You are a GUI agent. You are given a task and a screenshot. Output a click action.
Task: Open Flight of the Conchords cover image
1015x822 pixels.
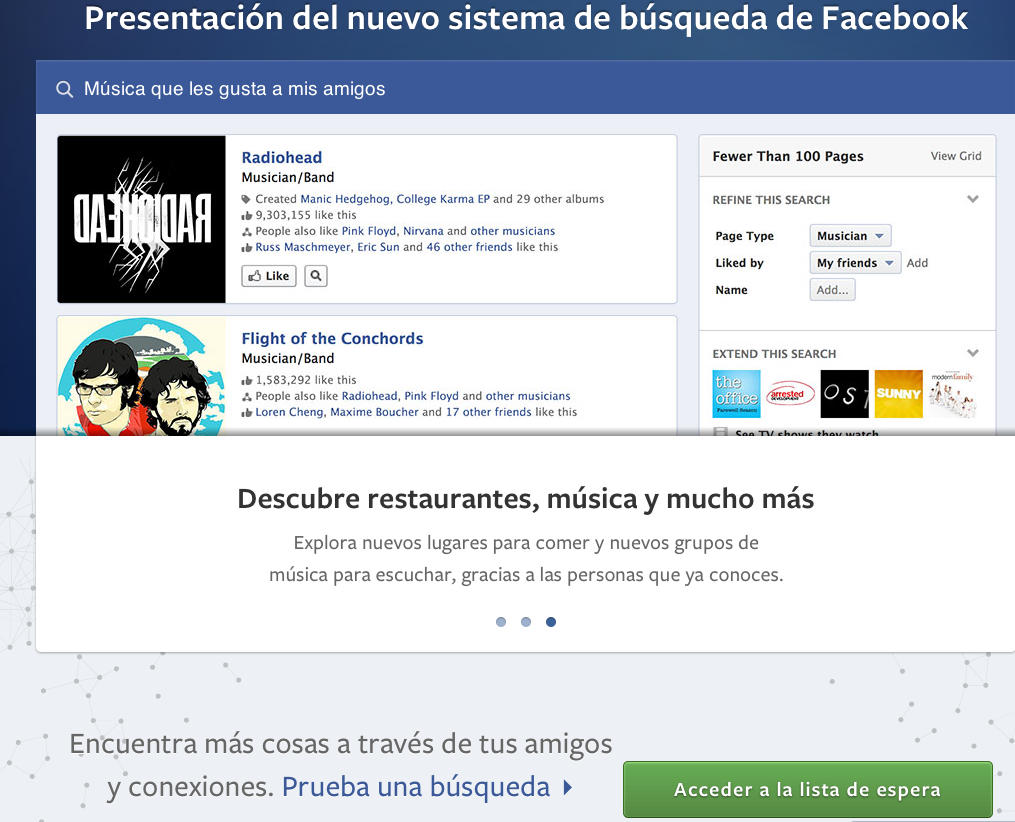click(141, 376)
